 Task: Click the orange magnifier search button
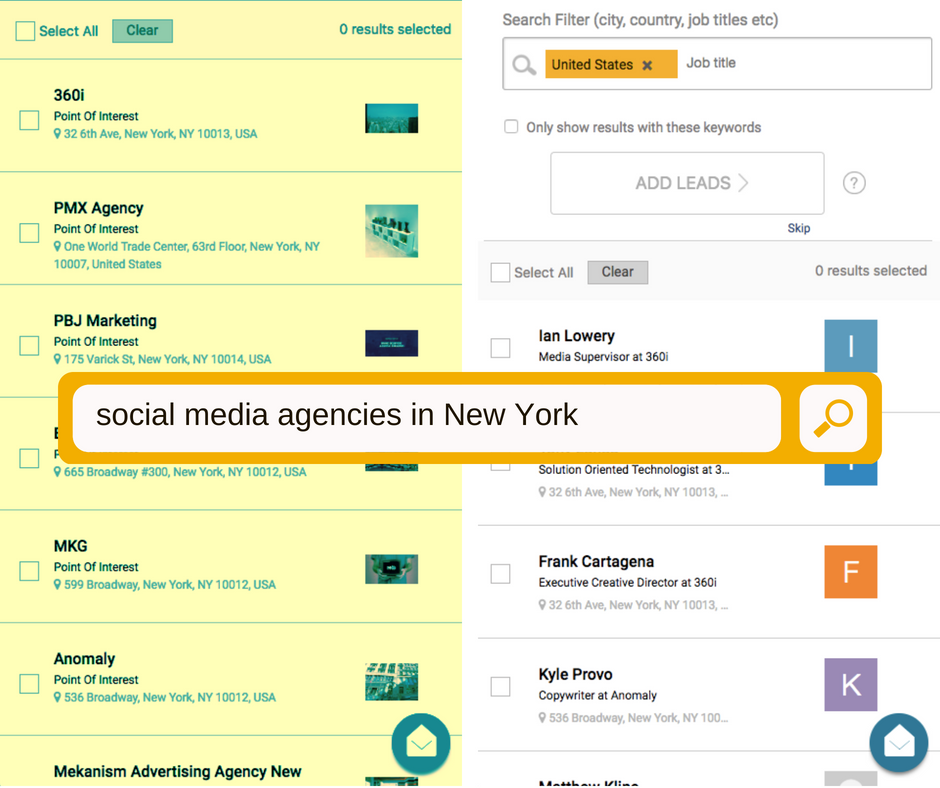tap(833, 418)
